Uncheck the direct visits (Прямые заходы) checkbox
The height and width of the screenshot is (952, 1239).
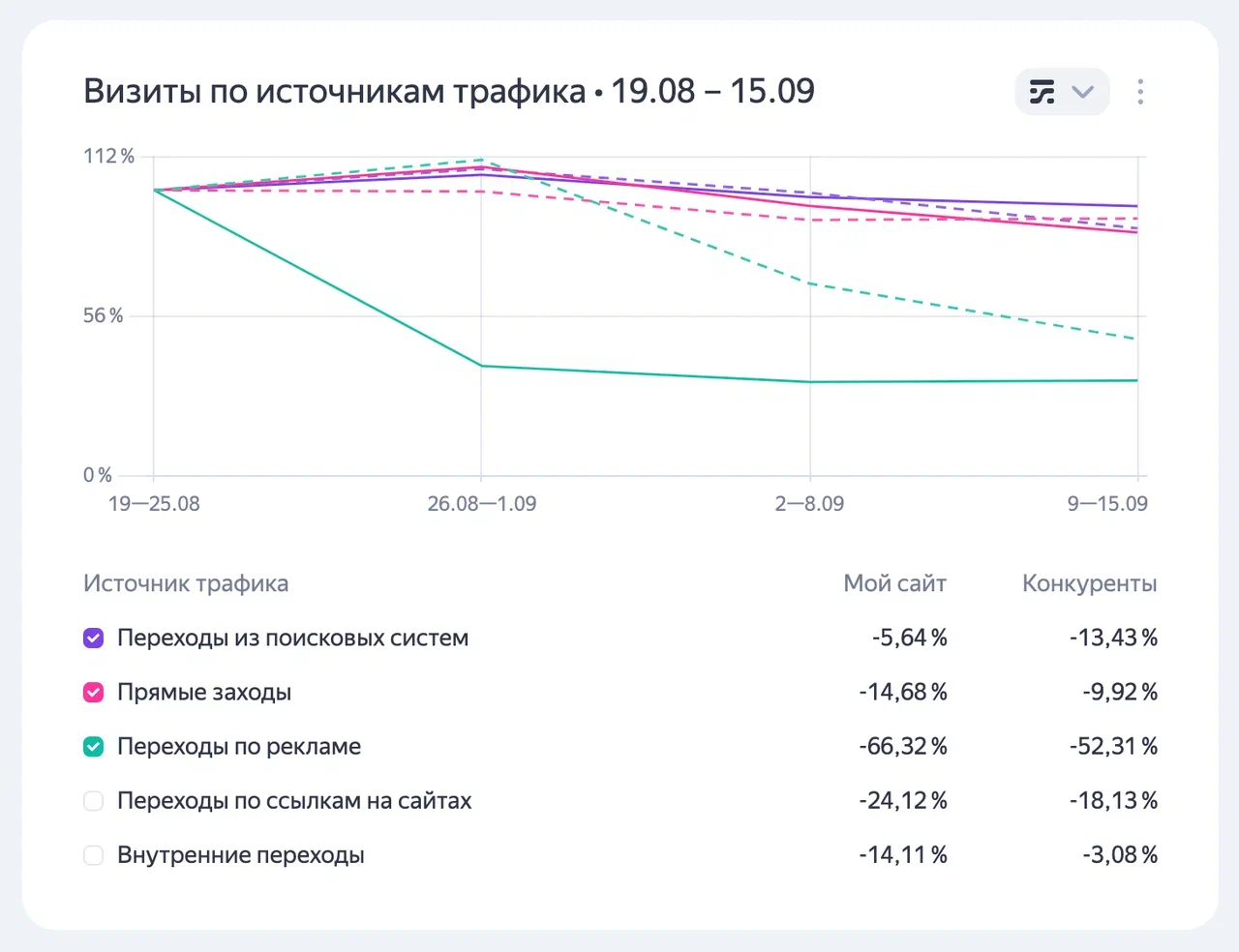pyautogui.click(x=94, y=693)
